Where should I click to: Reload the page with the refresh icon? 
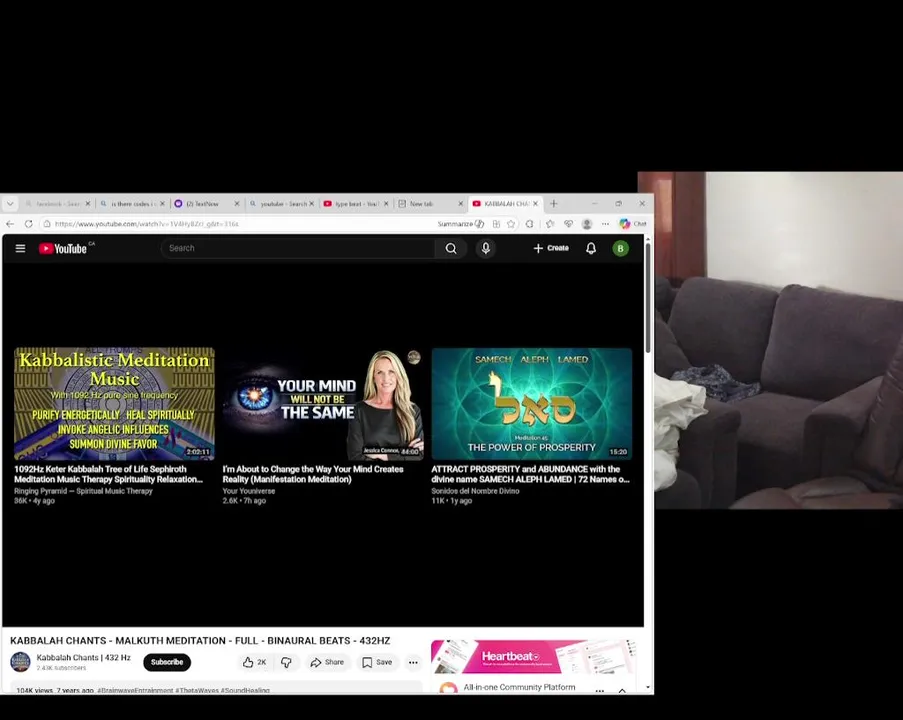pos(28,223)
